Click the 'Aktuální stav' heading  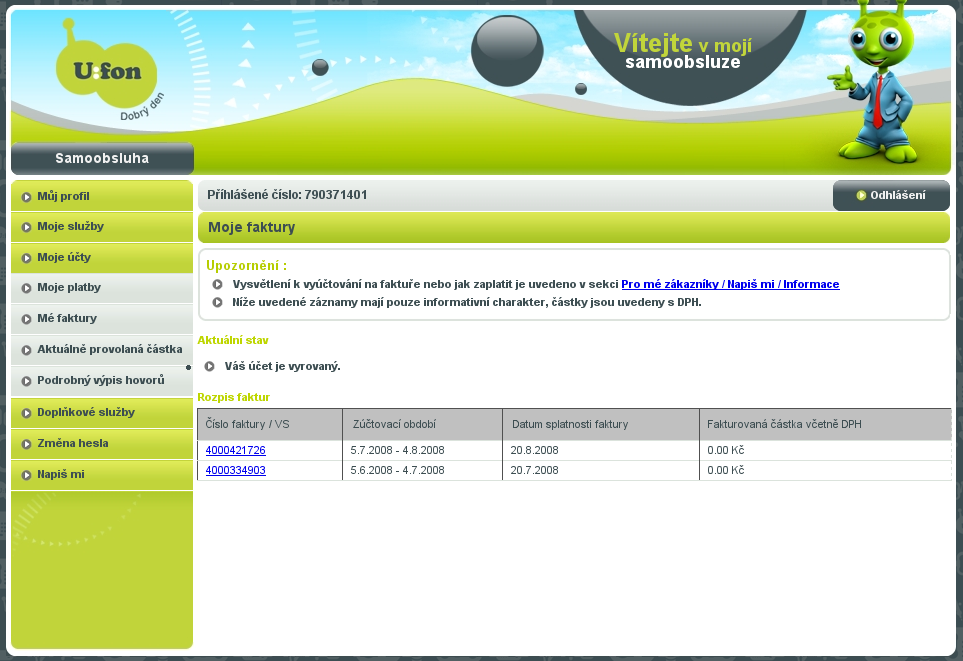pyautogui.click(x=233, y=340)
